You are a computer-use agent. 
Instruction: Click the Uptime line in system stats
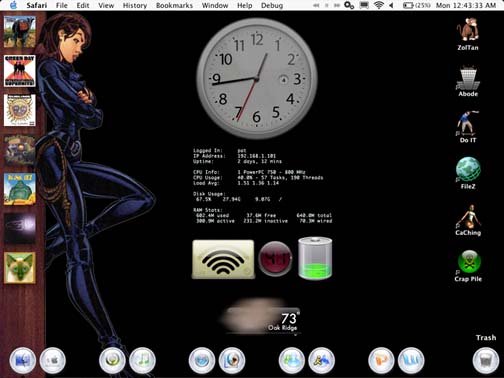point(237,161)
